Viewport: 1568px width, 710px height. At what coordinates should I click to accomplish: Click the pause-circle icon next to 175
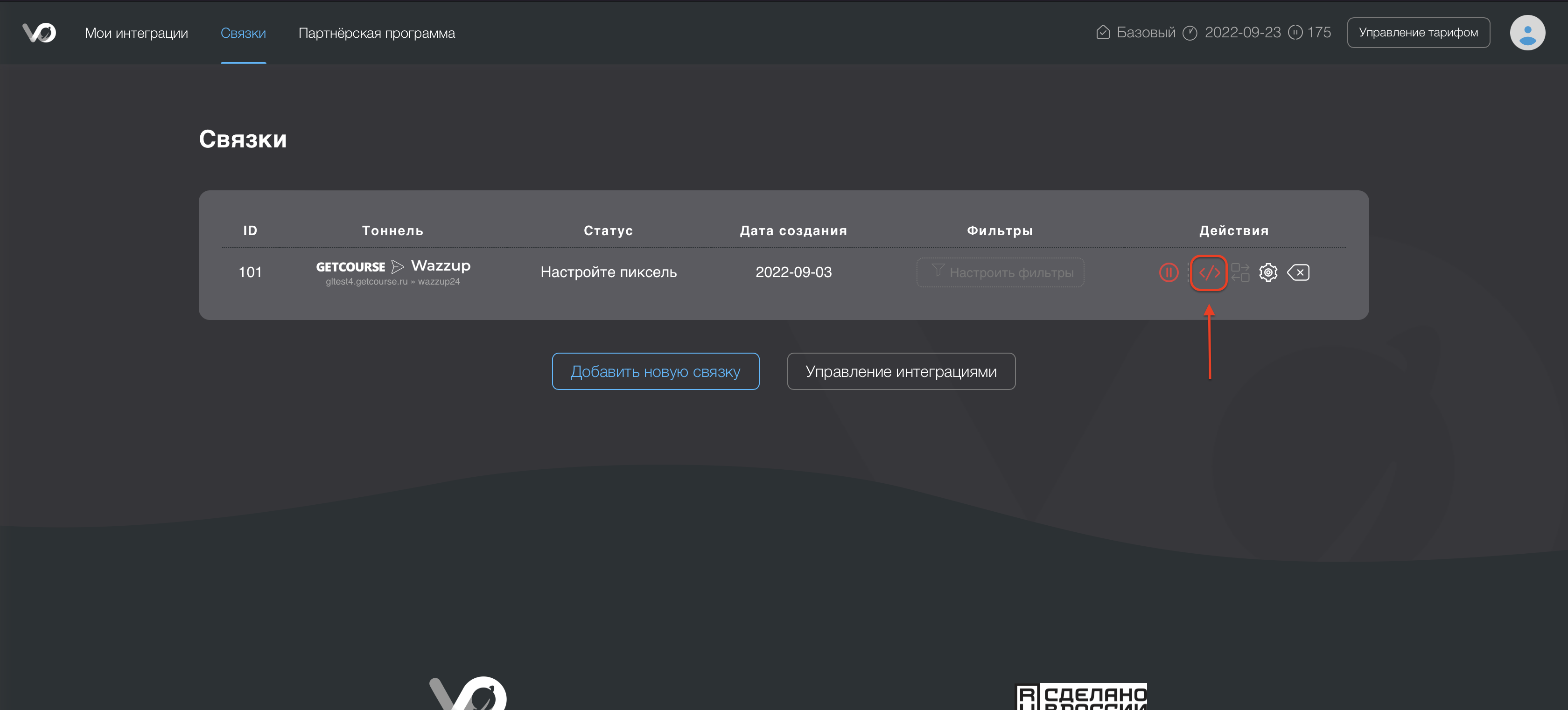pos(1295,33)
